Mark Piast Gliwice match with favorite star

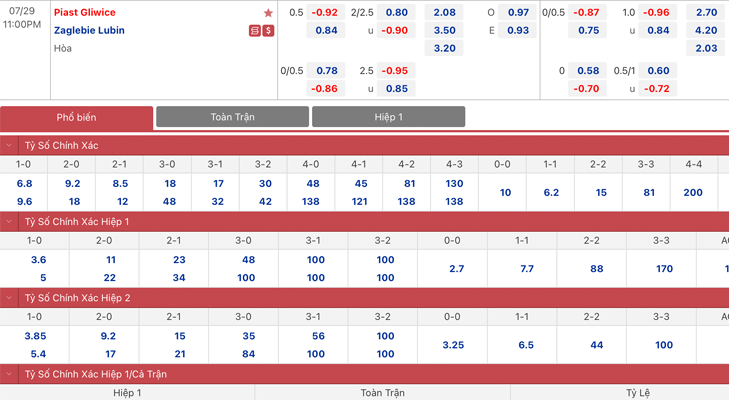click(268, 13)
